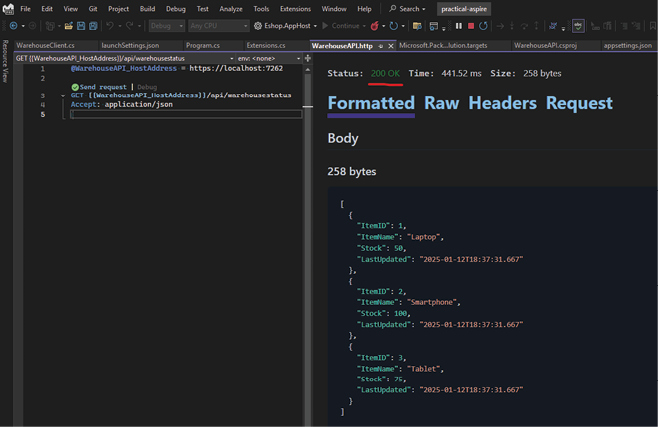
Task: Pause the debugging session
Action: [x=459, y=26]
